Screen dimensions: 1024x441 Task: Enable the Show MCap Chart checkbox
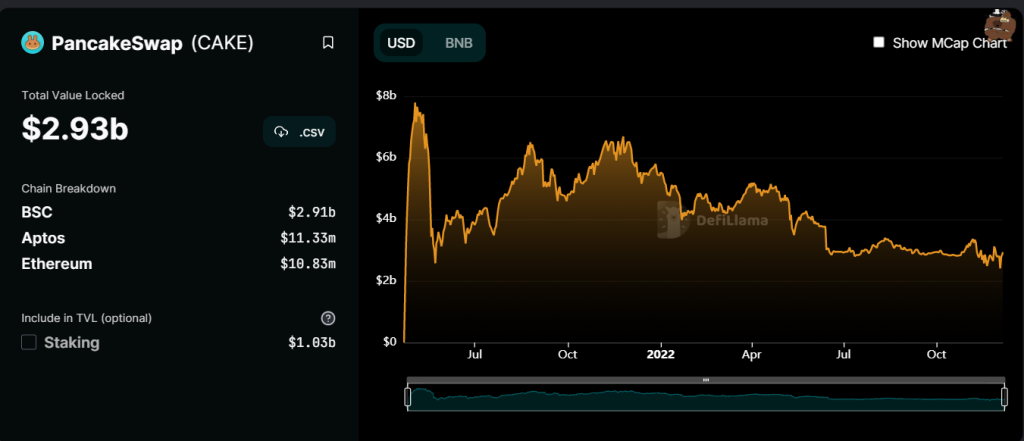tap(879, 43)
